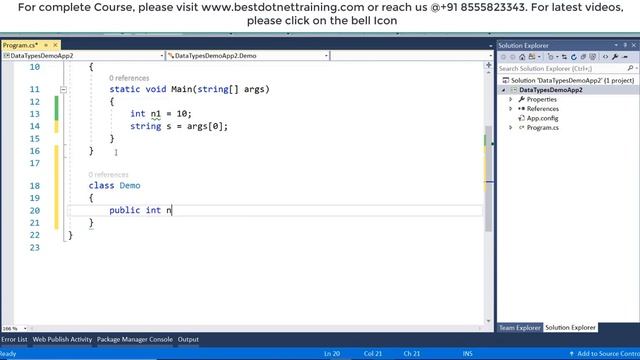This screenshot has width=640, height=360.
Task: Toggle Show All Files in Solution Explorer
Action: pyautogui.click(x=593, y=57)
